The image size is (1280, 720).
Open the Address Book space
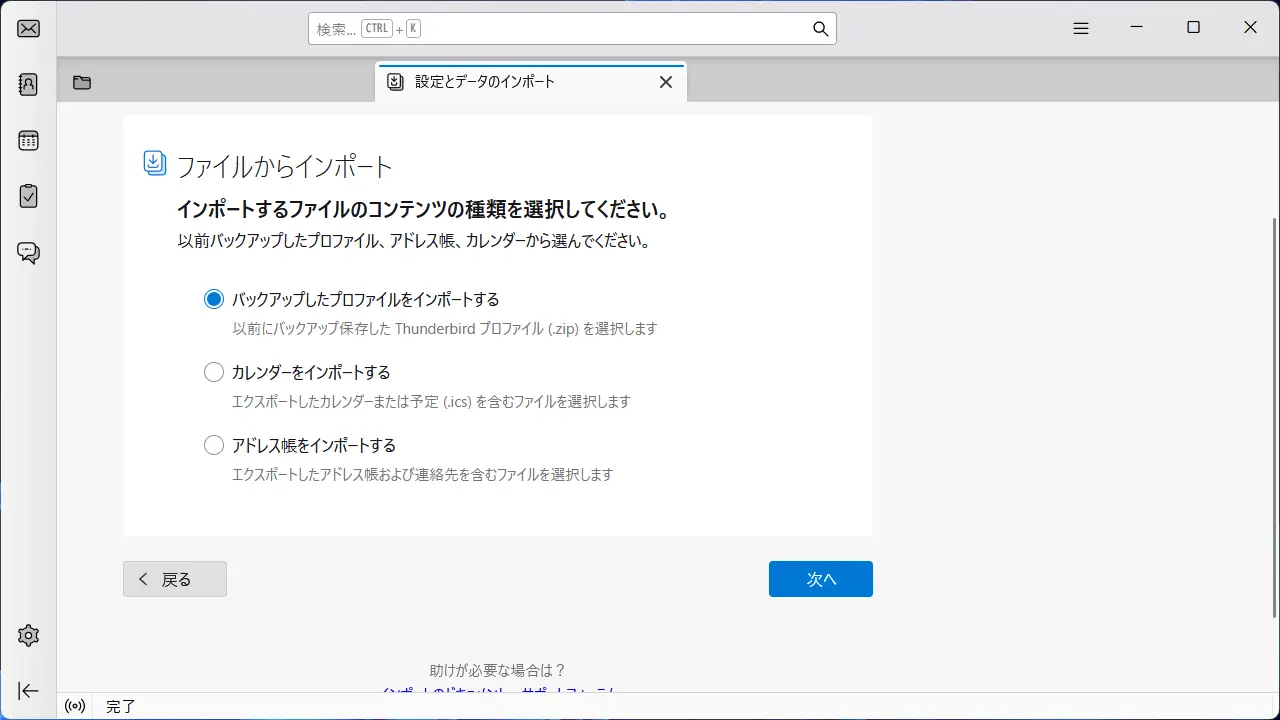(29, 84)
